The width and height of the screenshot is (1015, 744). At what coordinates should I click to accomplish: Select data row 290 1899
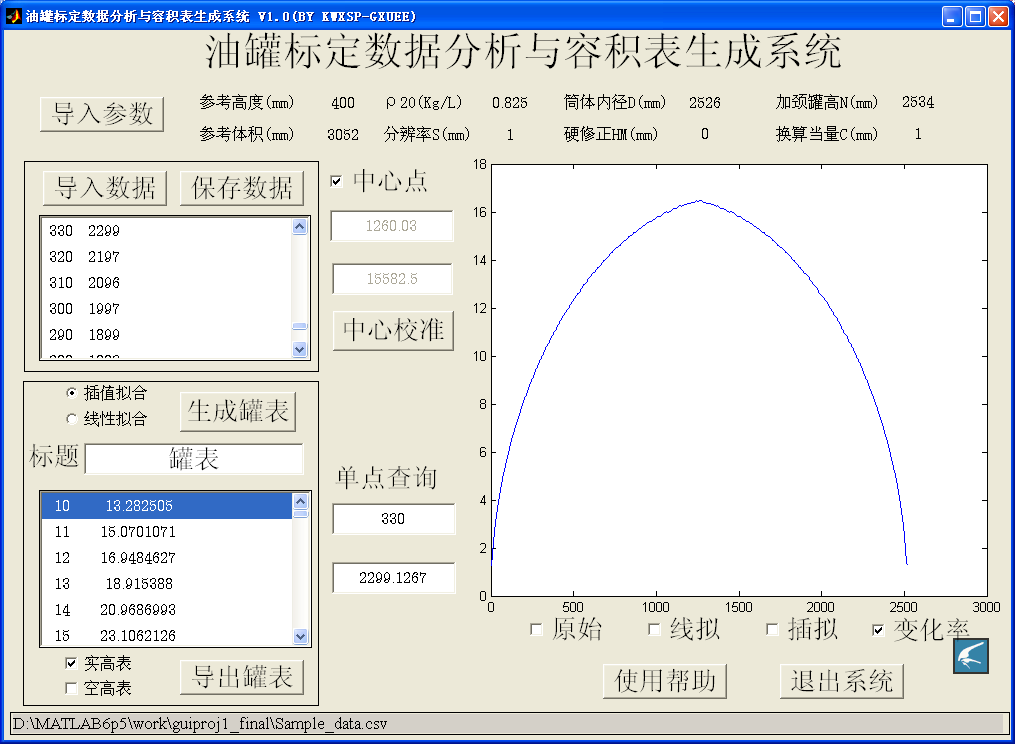pos(167,335)
